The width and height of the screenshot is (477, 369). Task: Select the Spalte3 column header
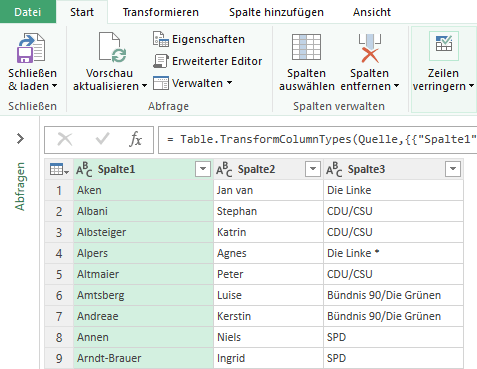[393, 169]
